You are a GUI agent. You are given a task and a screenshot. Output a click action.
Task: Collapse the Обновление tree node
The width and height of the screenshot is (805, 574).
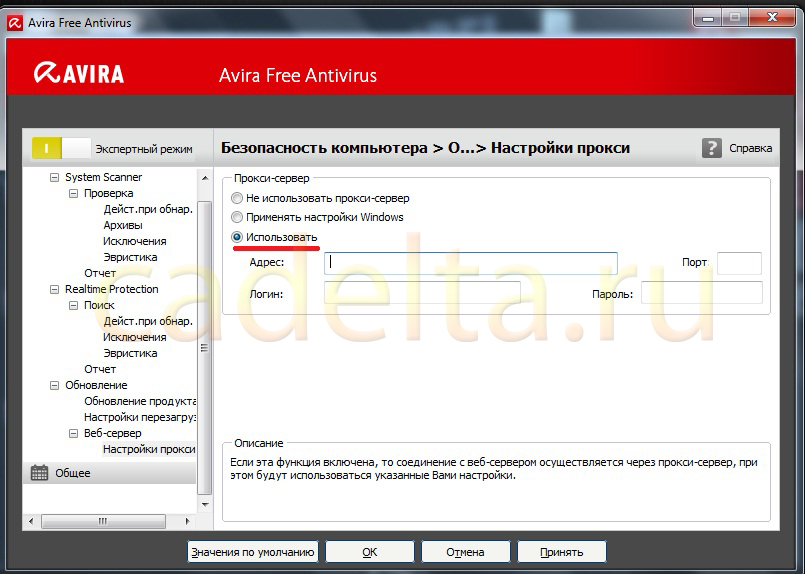54,386
